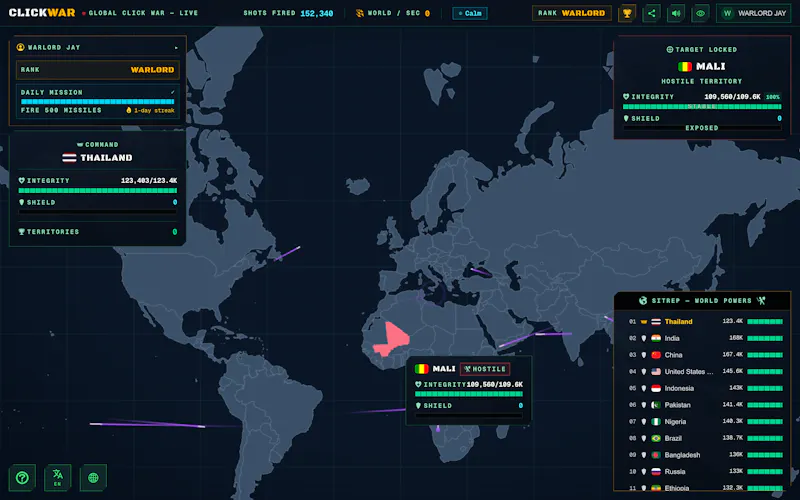The width and height of the screenshot is (800, 500).
Task: Click the share icon in the header
Action: tap(652, 13)
